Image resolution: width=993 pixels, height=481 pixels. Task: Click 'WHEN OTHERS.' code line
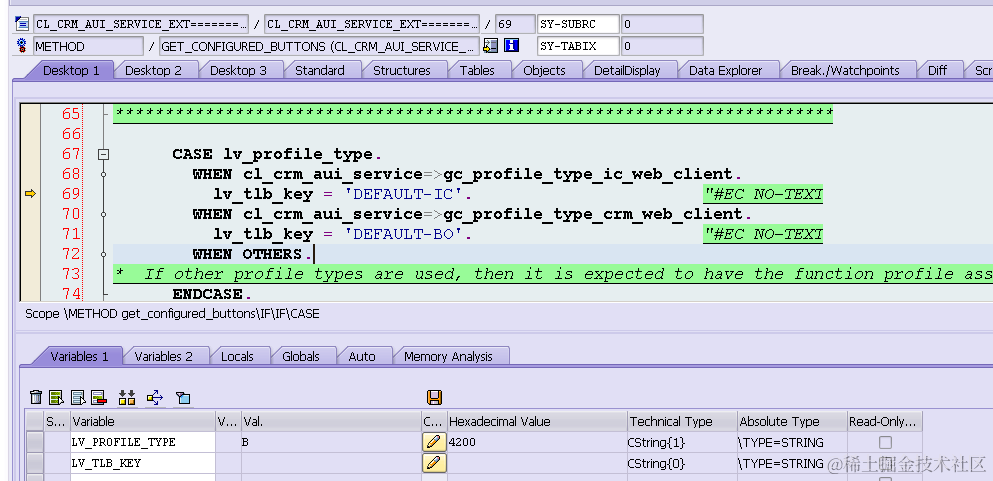[x=253, y=254]
